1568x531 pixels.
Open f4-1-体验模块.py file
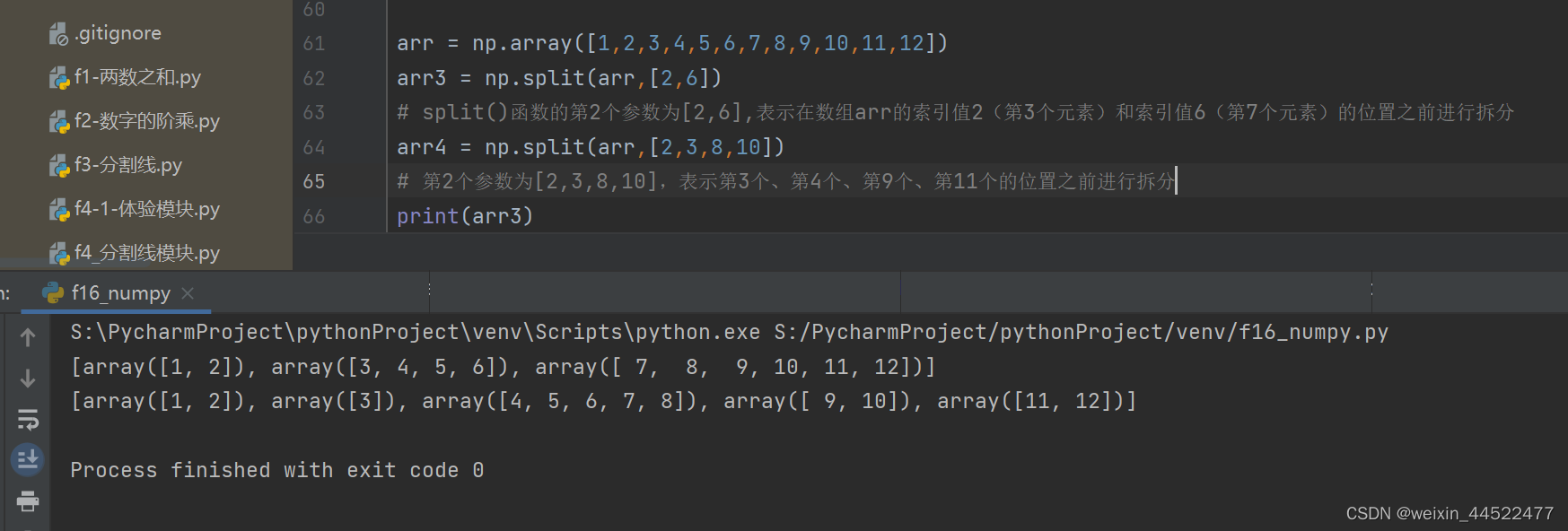(147, 209)
